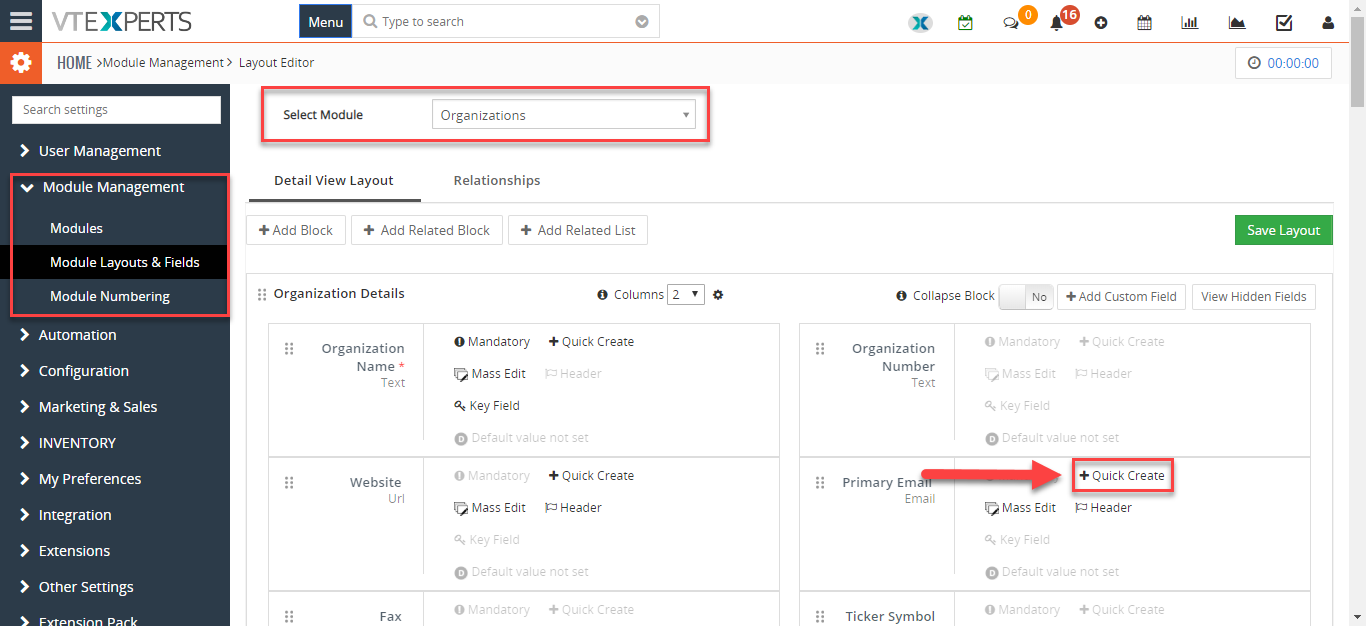The image size is (1366, 626).
Task: Select the Detail View Layout tab
Action: tap(334, 181)
